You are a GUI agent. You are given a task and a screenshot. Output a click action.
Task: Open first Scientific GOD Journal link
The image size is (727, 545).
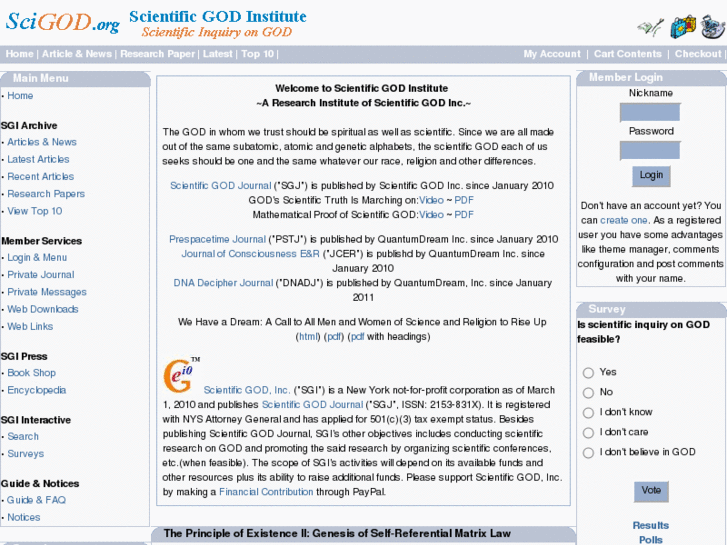tap(220, 186)
